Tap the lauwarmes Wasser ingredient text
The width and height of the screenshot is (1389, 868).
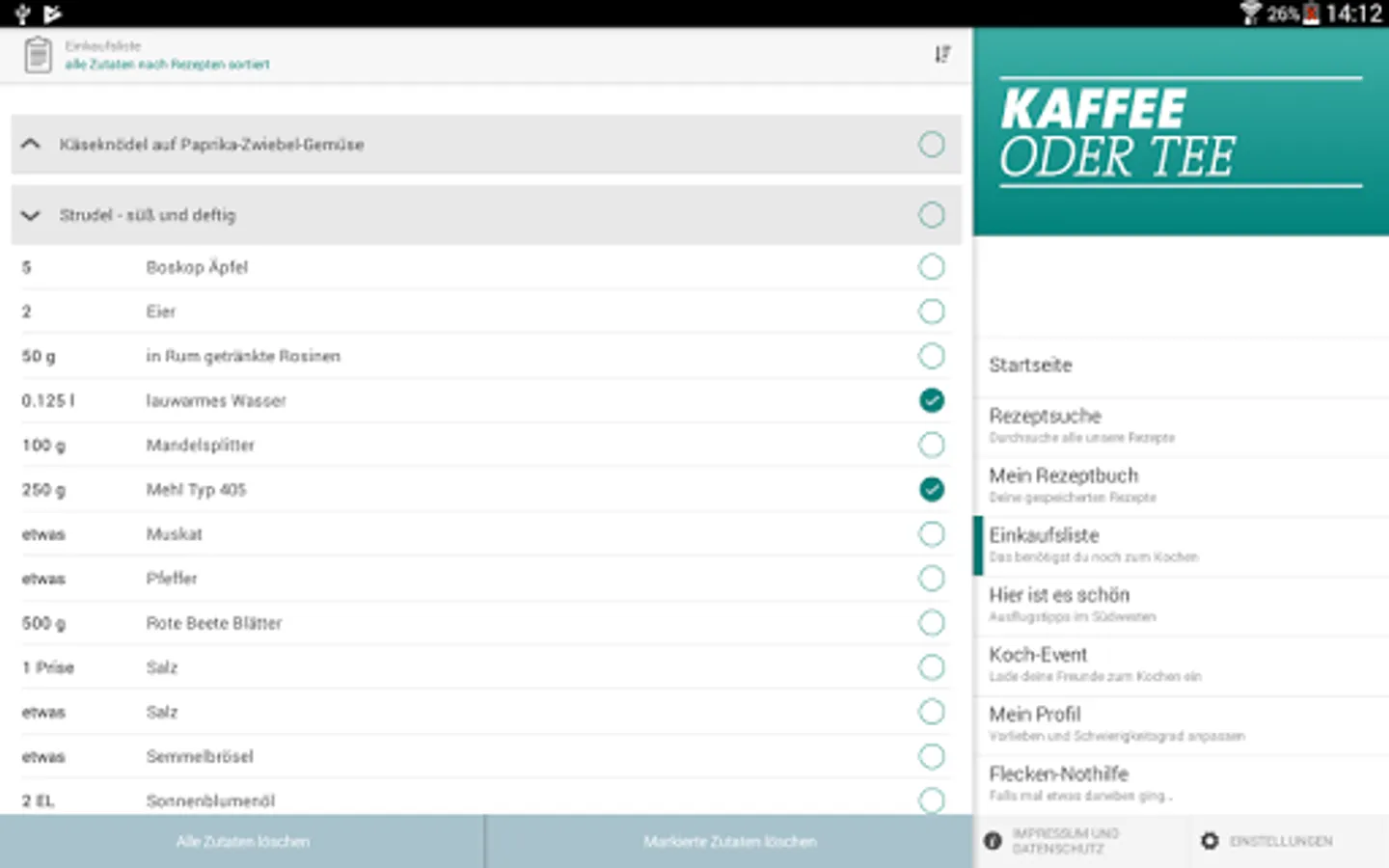(x=216, y=400)
